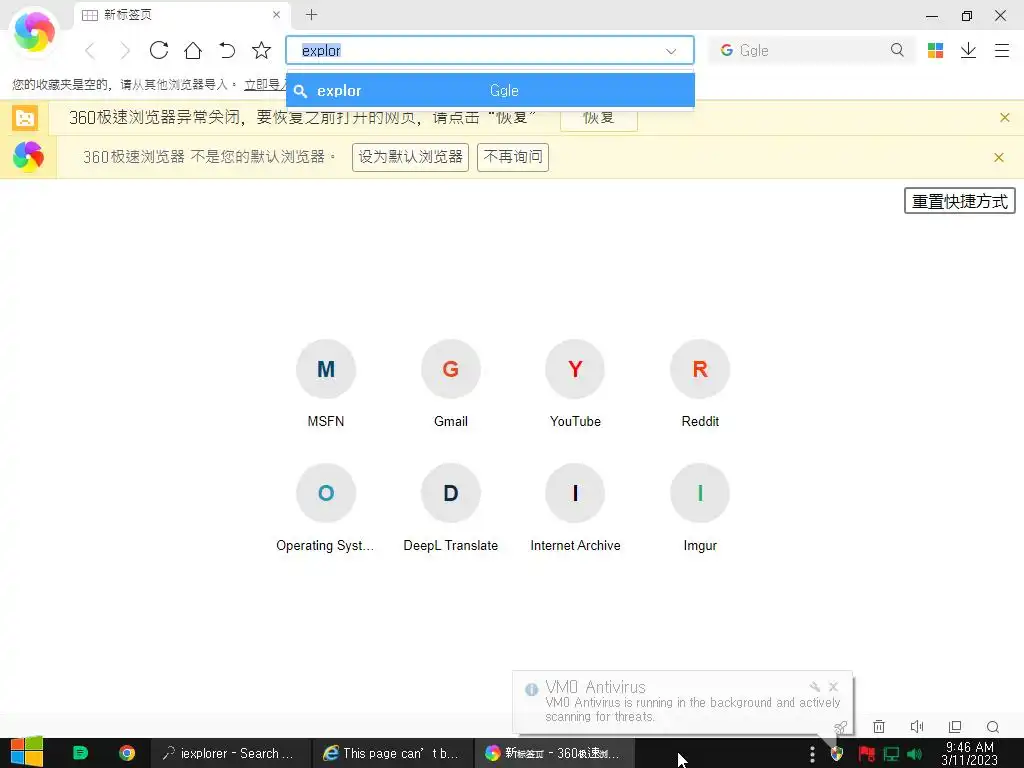Open the MSFN shortcut

(326, 384)
